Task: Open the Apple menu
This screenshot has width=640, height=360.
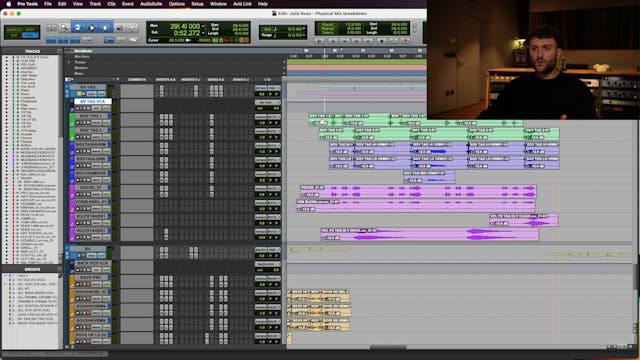Action: 9,4
